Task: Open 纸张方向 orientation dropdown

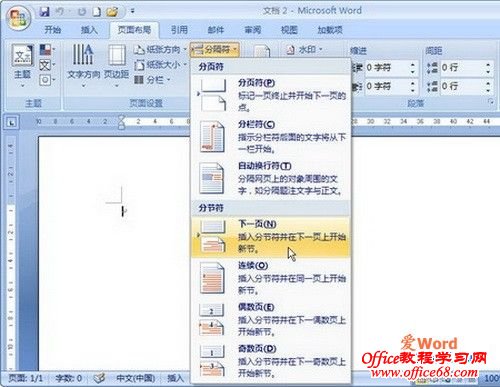Action: [x=160, y=50]
